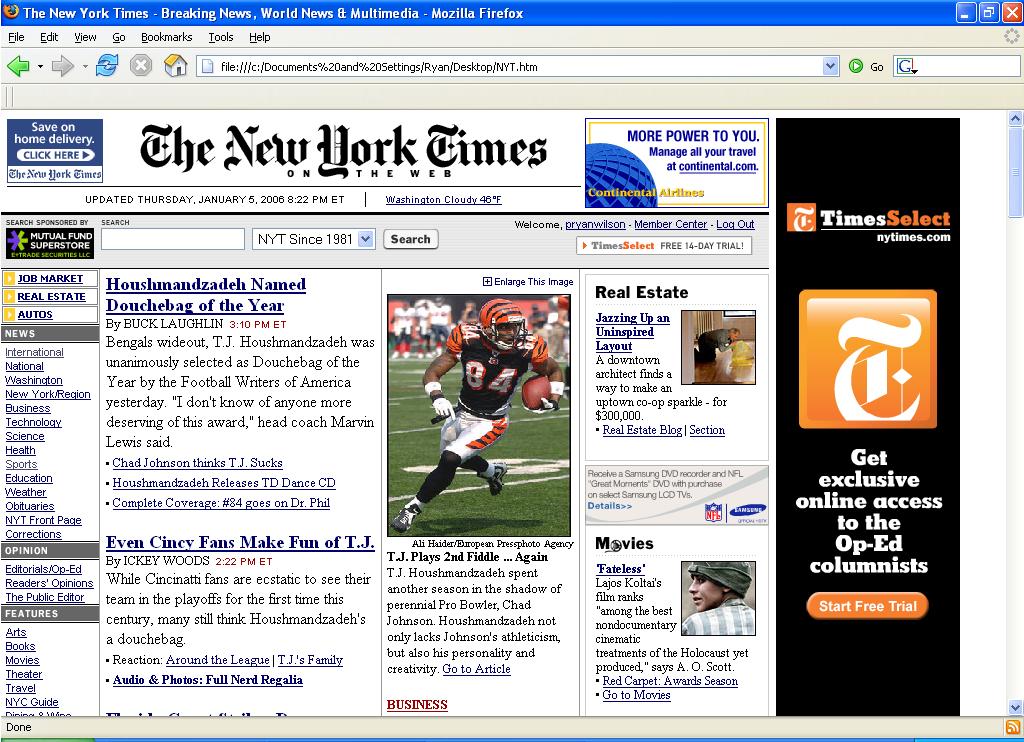The image size is (1024, 742).
Task: Open Washington Cloudy 46°F weather link
Action: click(443, 199)
